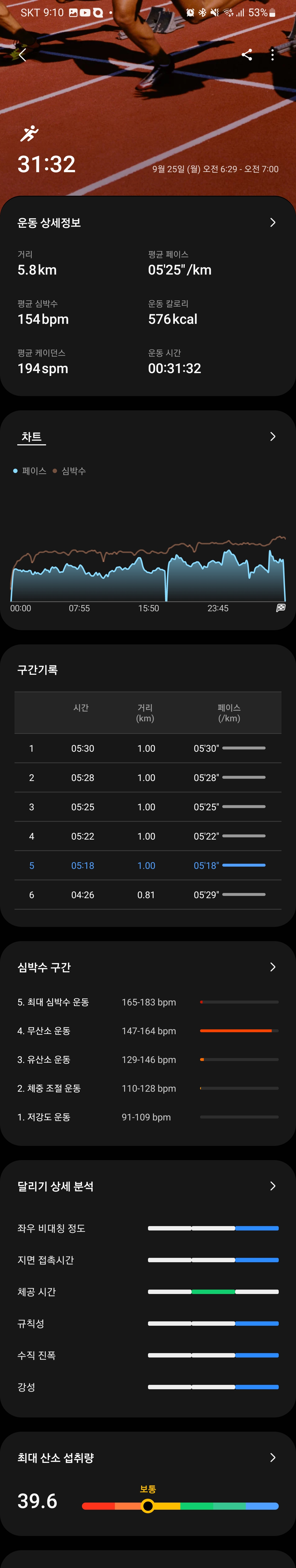This screenshot has width=296, height=1568.
Task: Open the three-dot more options menu
Action: [272, 55]
